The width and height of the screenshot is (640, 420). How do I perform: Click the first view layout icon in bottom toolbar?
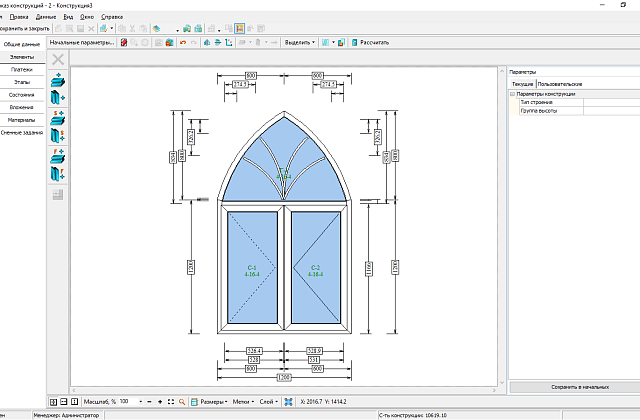point(53,402)
